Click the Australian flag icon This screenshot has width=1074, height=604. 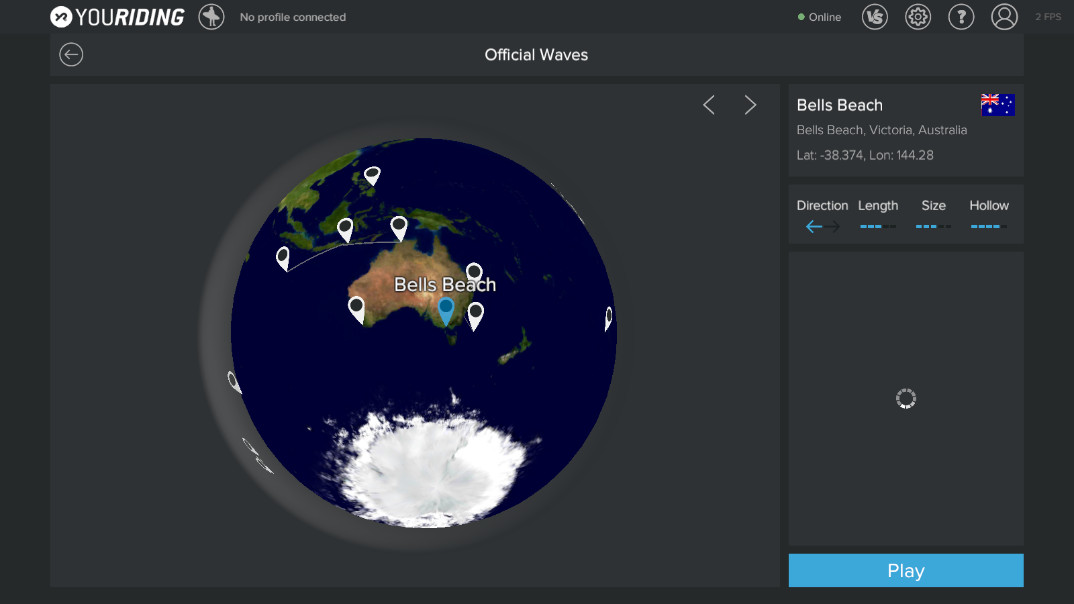[997, 105]
